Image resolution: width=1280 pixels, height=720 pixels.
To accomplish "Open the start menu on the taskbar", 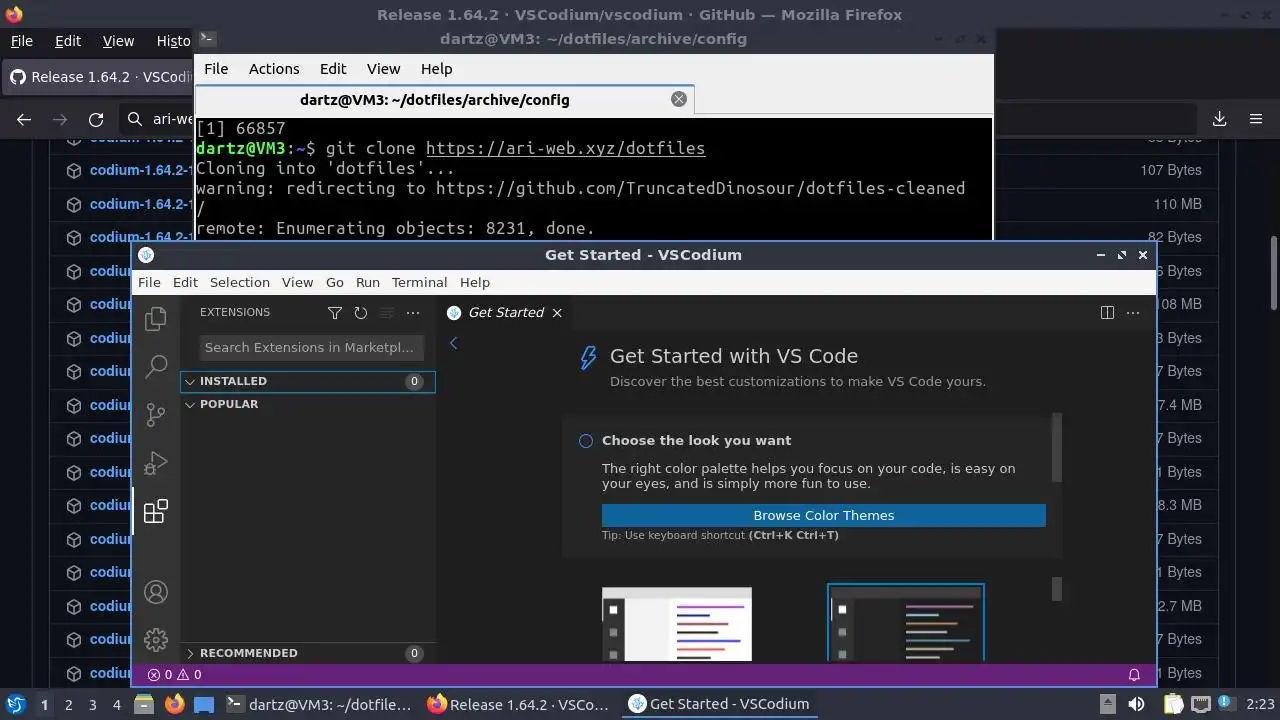I will pyautogui.click(x=15, y=704).
